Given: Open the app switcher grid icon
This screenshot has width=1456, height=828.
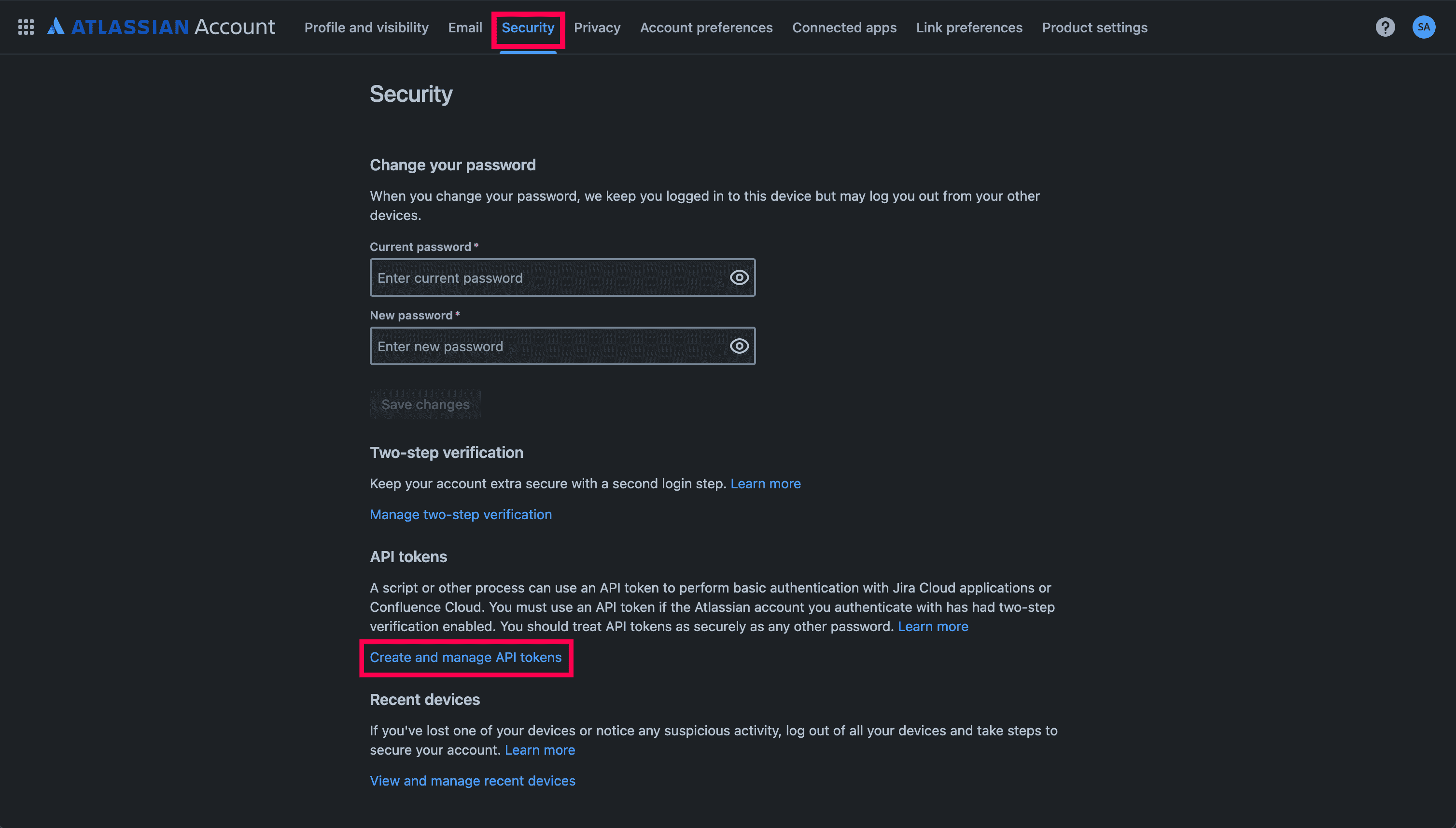Looking at the screenshot, I should pyautogui.click(x=26, y=28).
